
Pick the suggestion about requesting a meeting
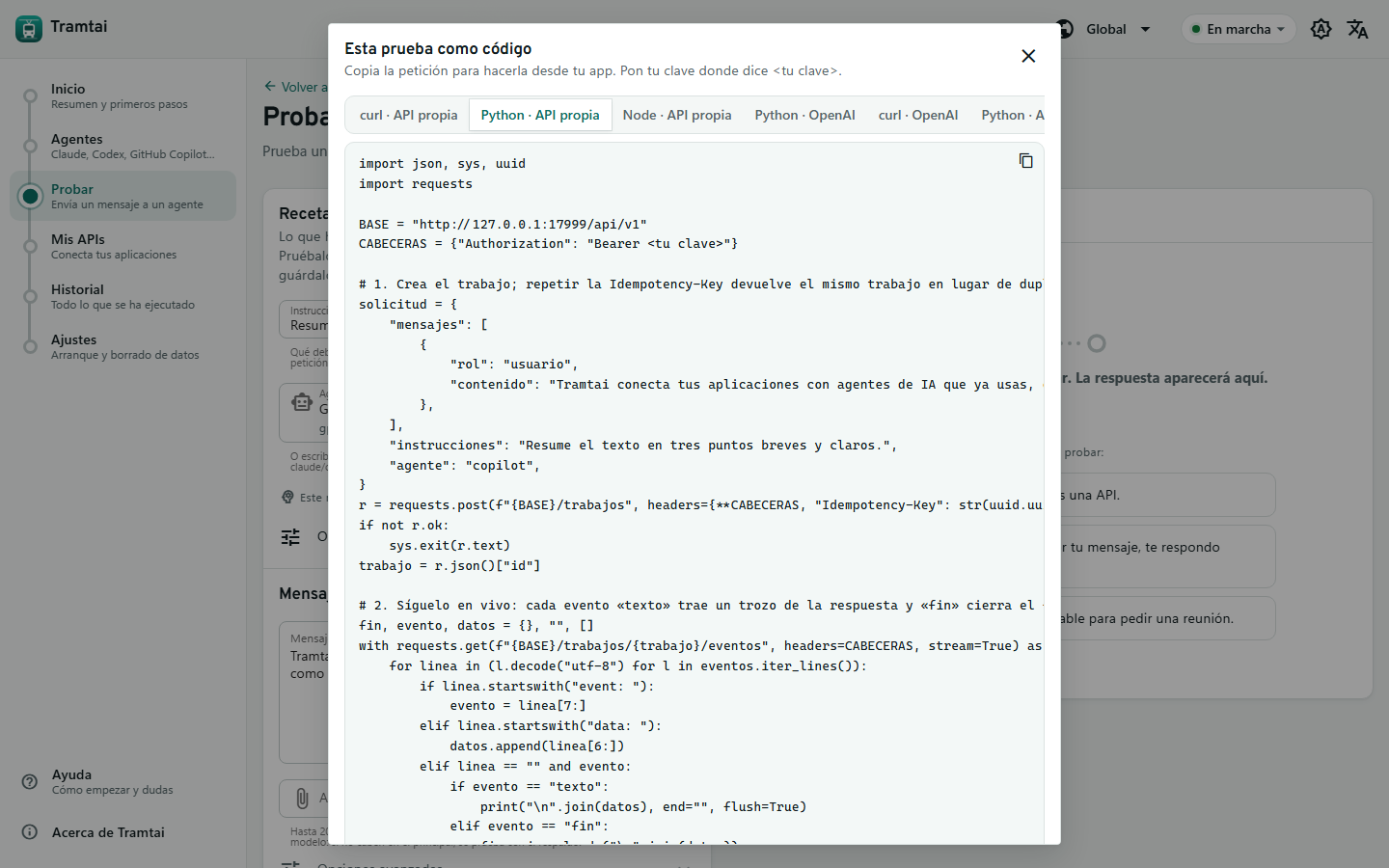tap(1168, 618)
